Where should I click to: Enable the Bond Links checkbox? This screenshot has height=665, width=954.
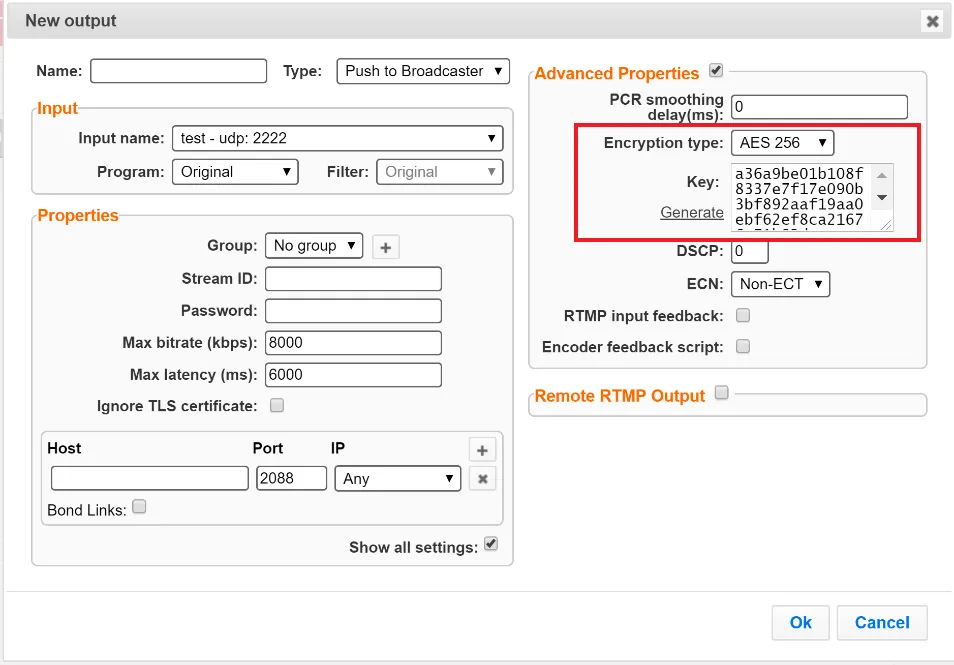139,506
